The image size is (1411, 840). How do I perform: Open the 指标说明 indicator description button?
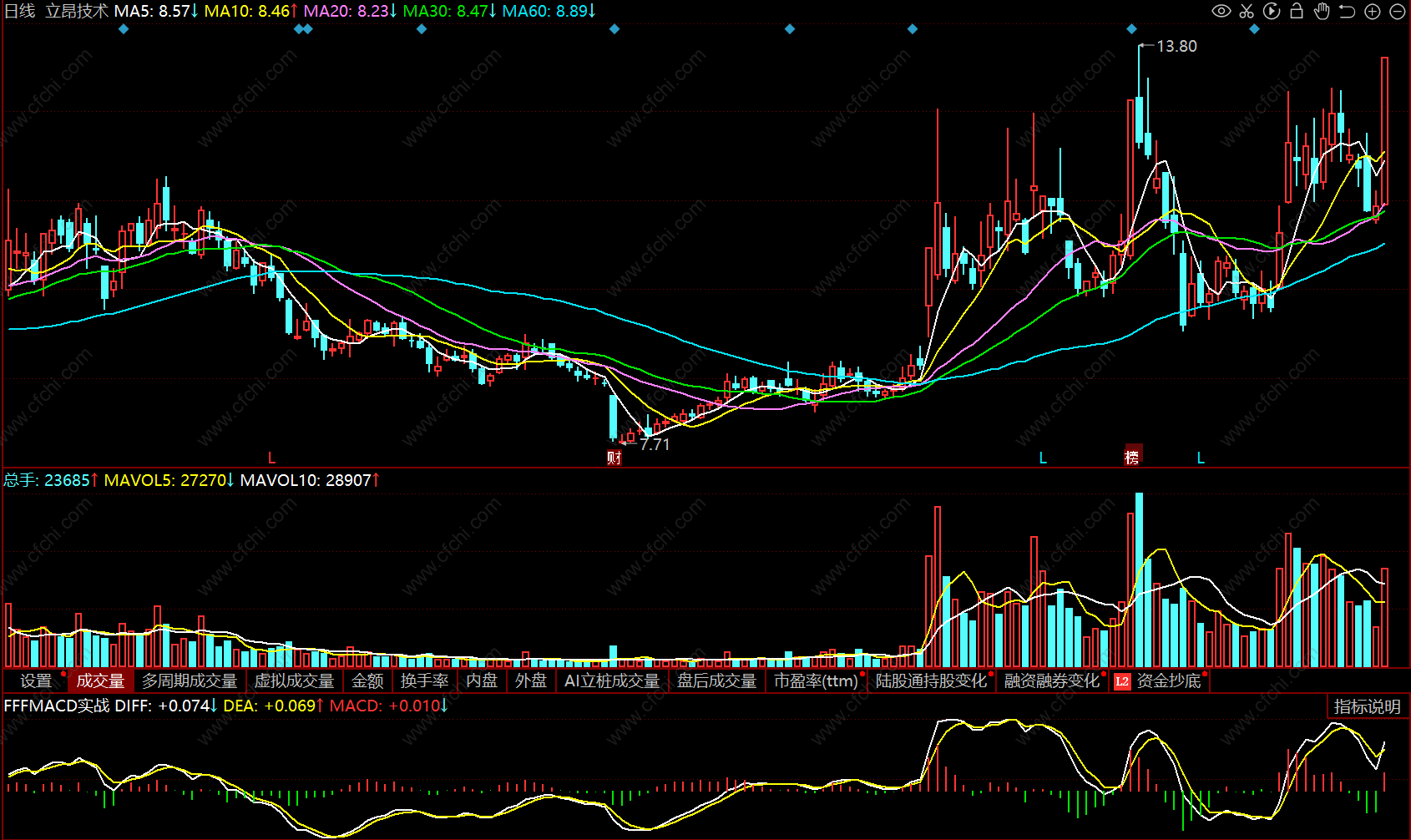(x=1368, y=706)
